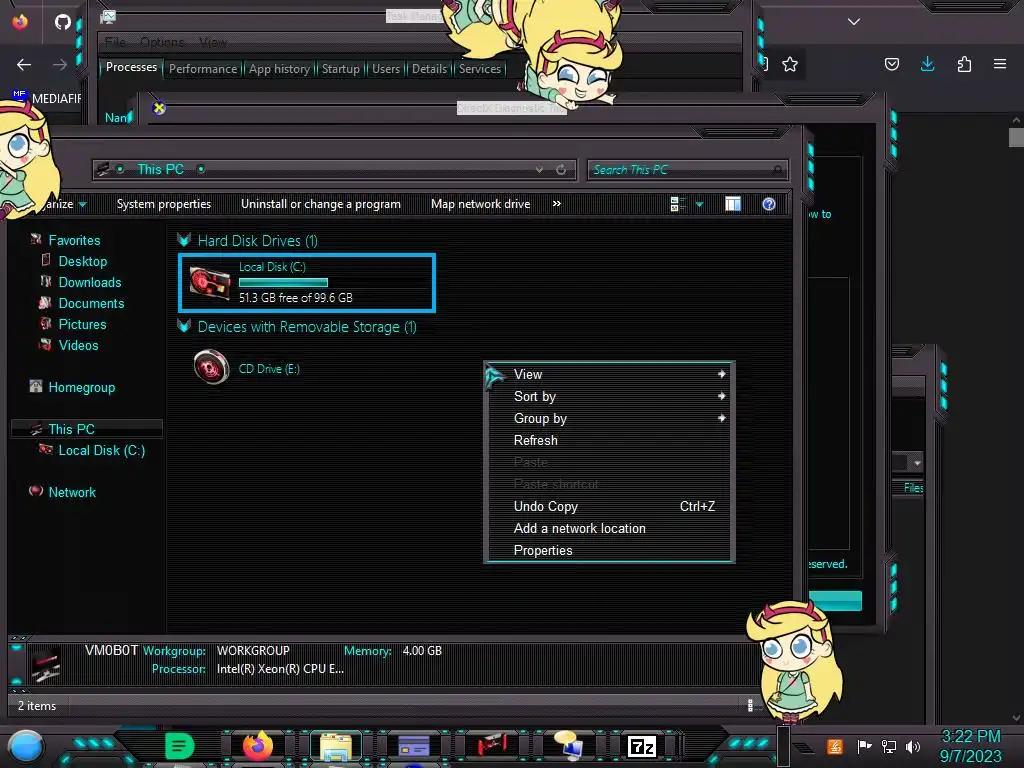Switch to Processes tab in Task Manager

click(131, 67)
